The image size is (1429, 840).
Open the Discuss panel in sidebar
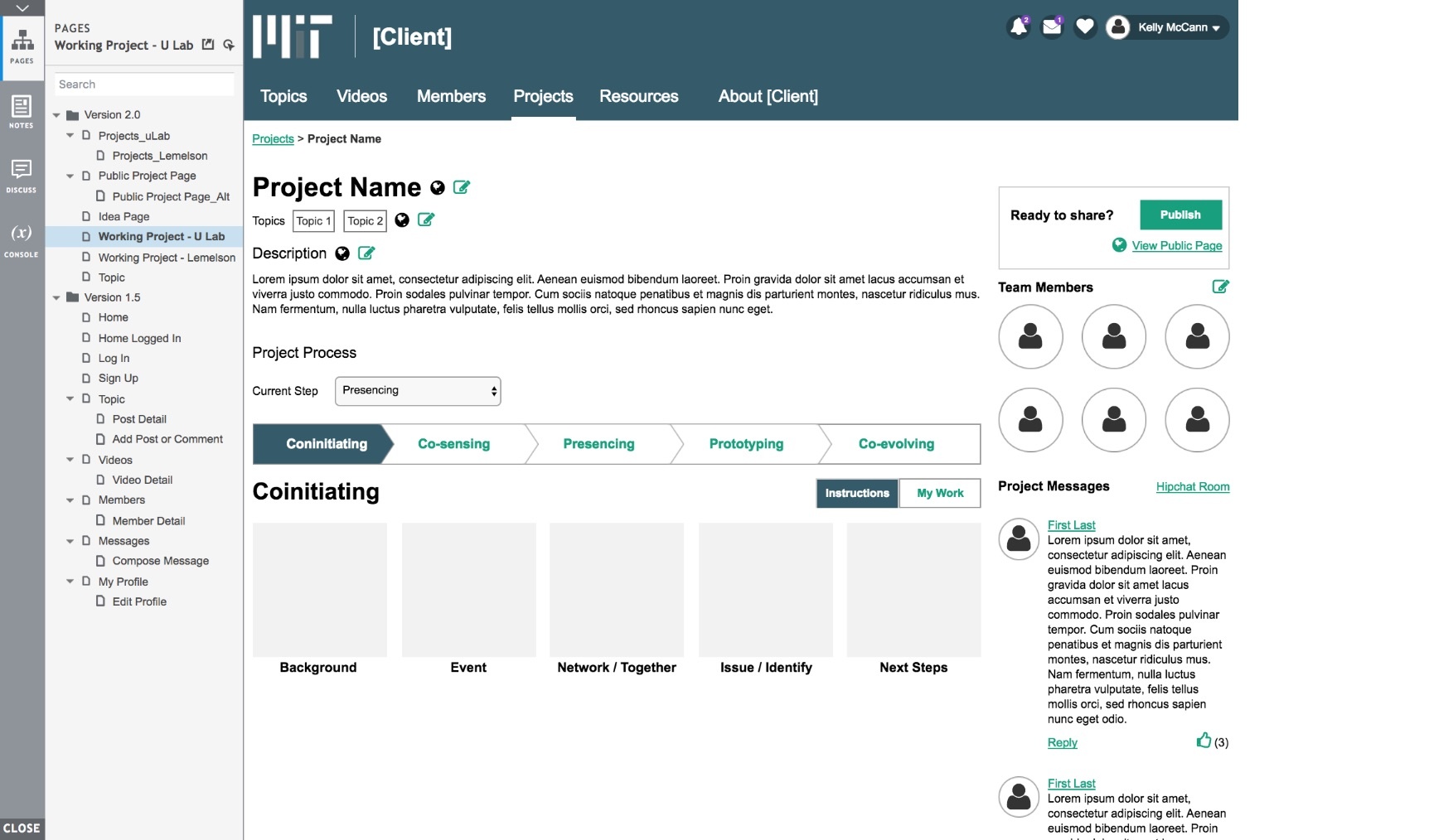[22, 176]
